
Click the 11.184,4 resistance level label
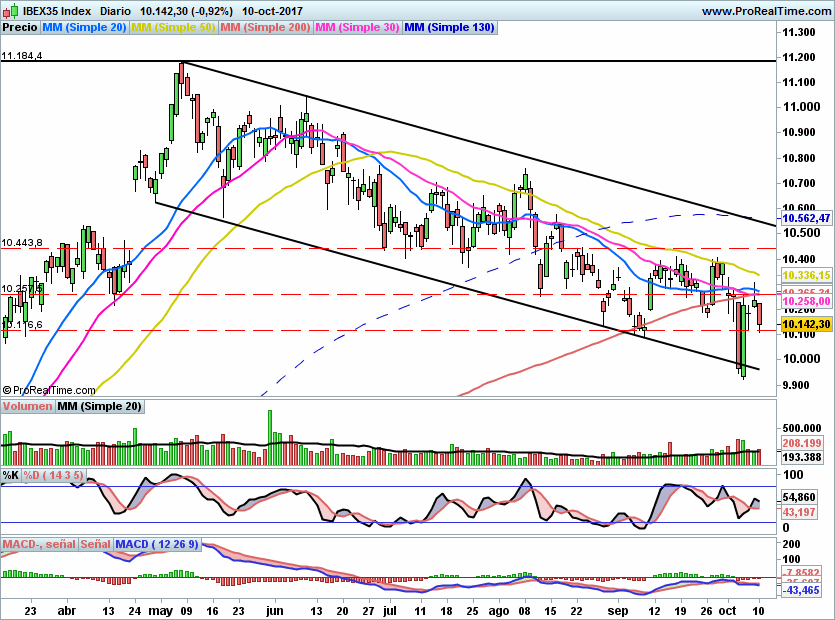click(x=22, y=55)
